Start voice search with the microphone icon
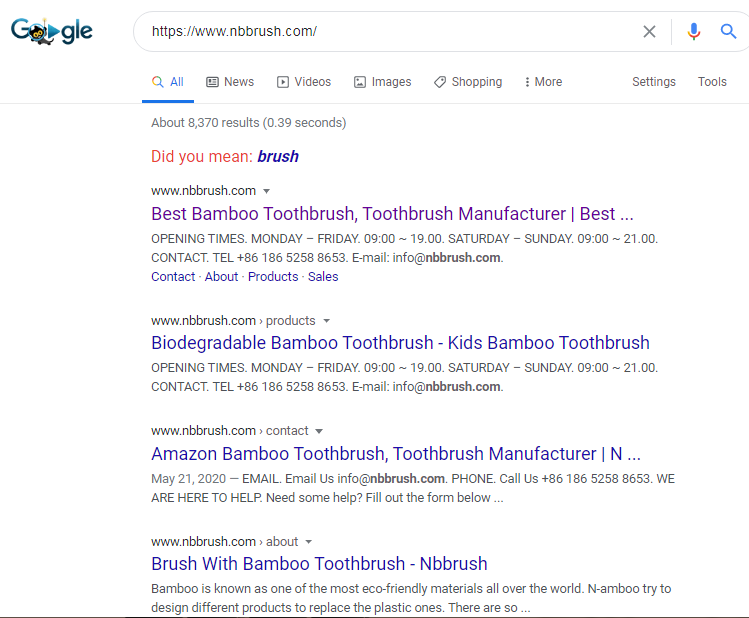Viewport: 749px width, 618px height. click(x=694, y=32)
